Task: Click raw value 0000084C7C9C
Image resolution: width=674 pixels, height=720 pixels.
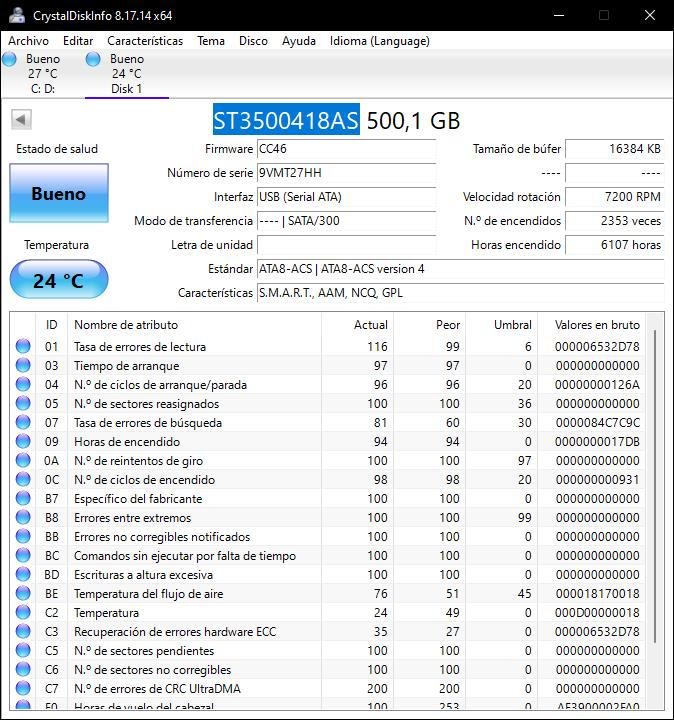Action: click(x=597, y=422)
